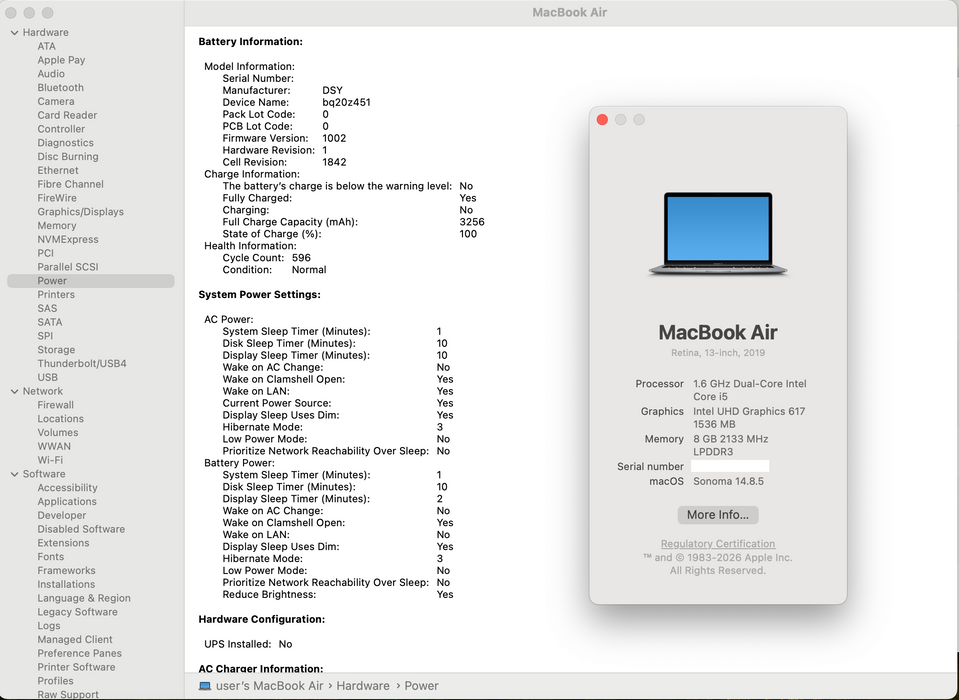
Task: Open the Regulatory Certification link
Action: coord(717,543)
